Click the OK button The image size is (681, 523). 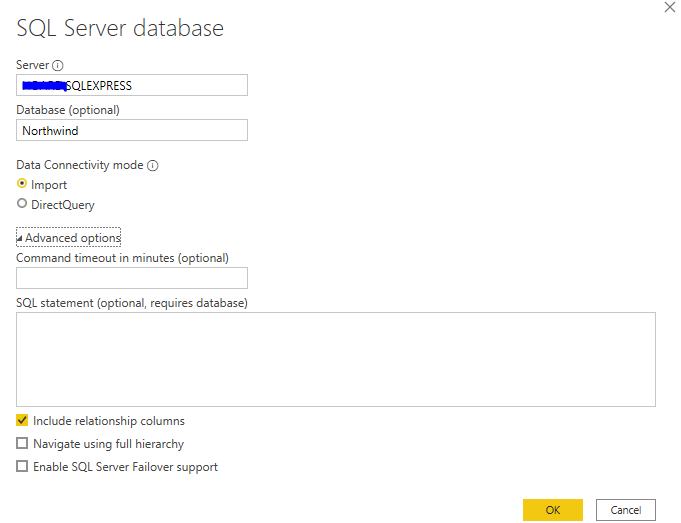(552, 510)
